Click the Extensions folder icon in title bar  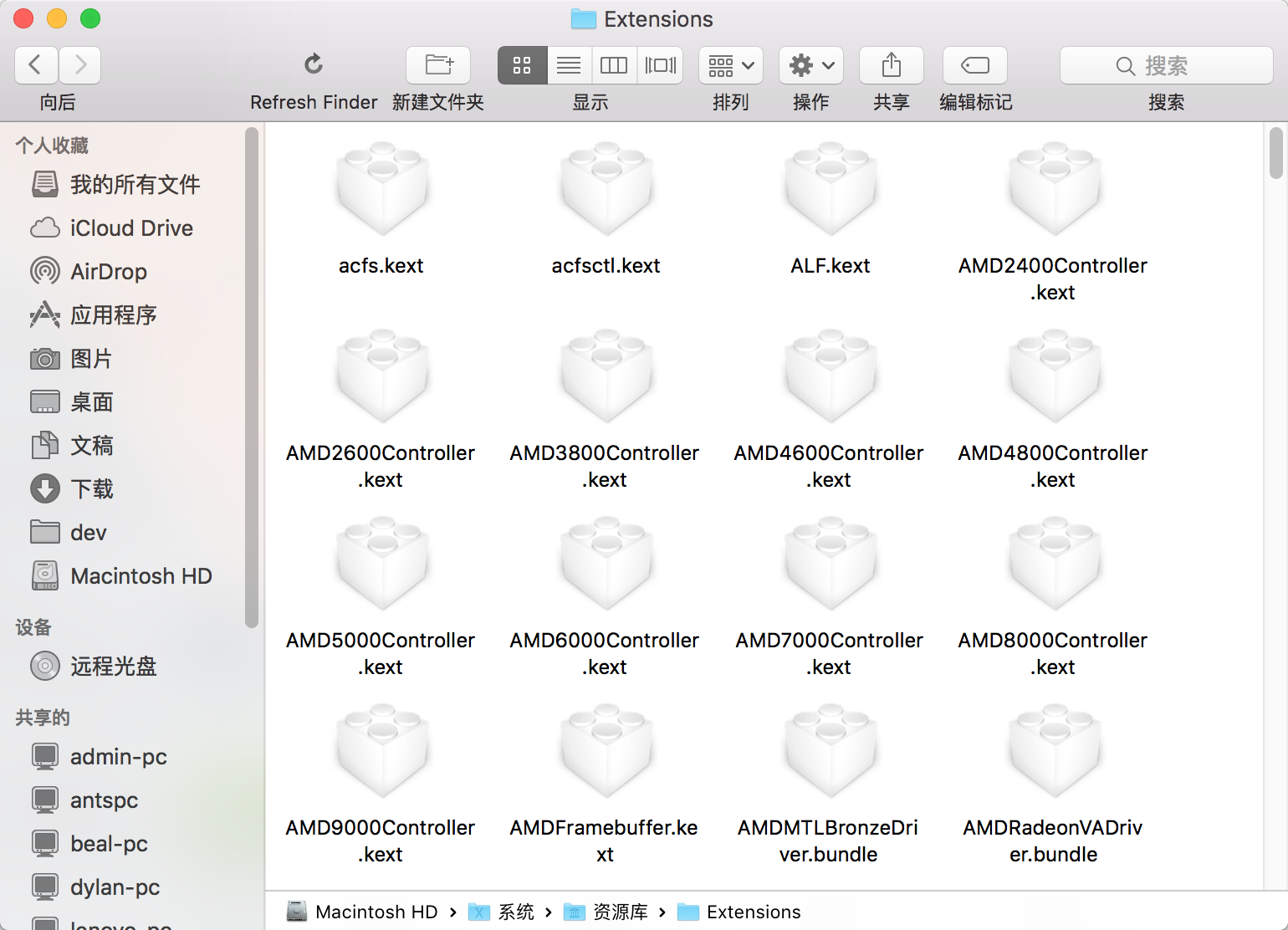[x=583, y=19]
